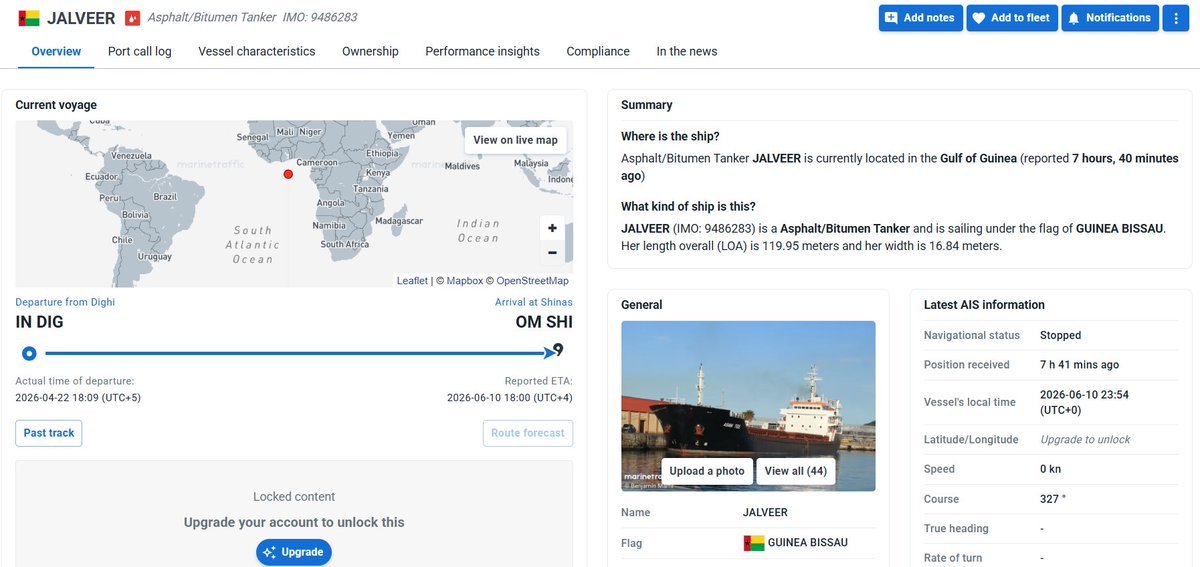Zoom out on the voyage map
This screenshot has width=1200, height=567.
tap(552, 253)
